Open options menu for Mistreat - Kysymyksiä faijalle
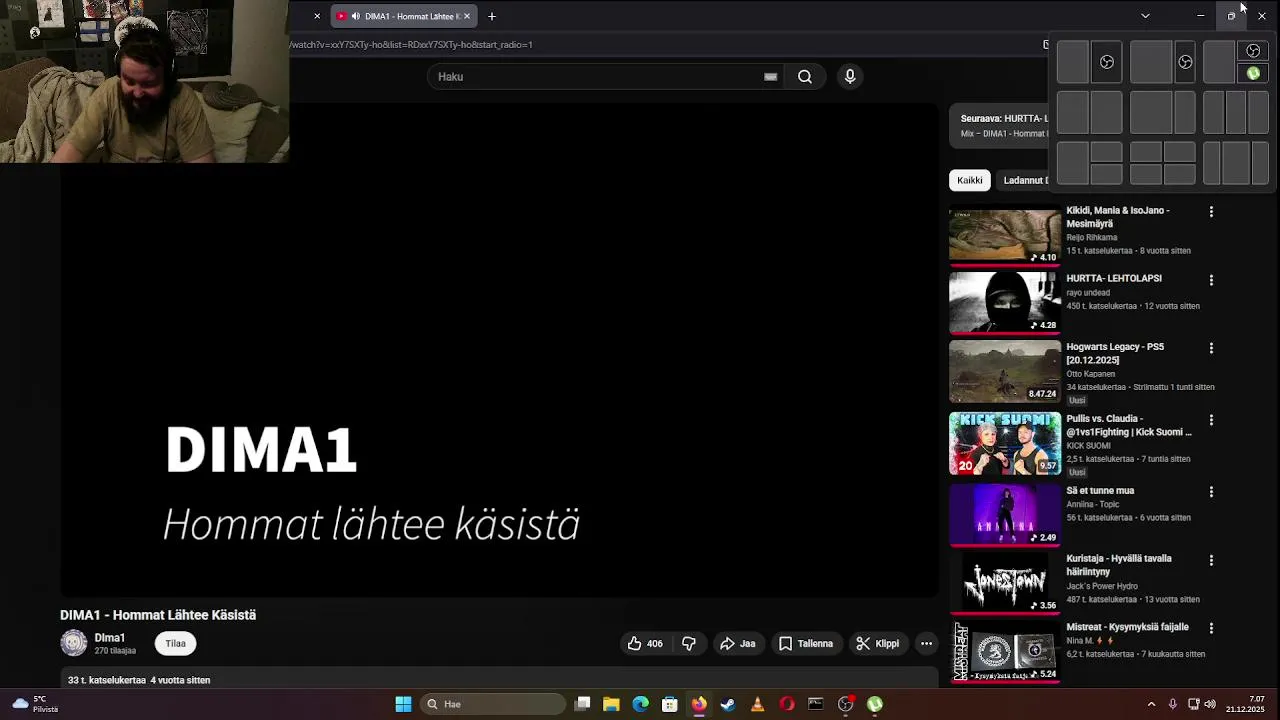1280x720 pixels. point(1211,628)
